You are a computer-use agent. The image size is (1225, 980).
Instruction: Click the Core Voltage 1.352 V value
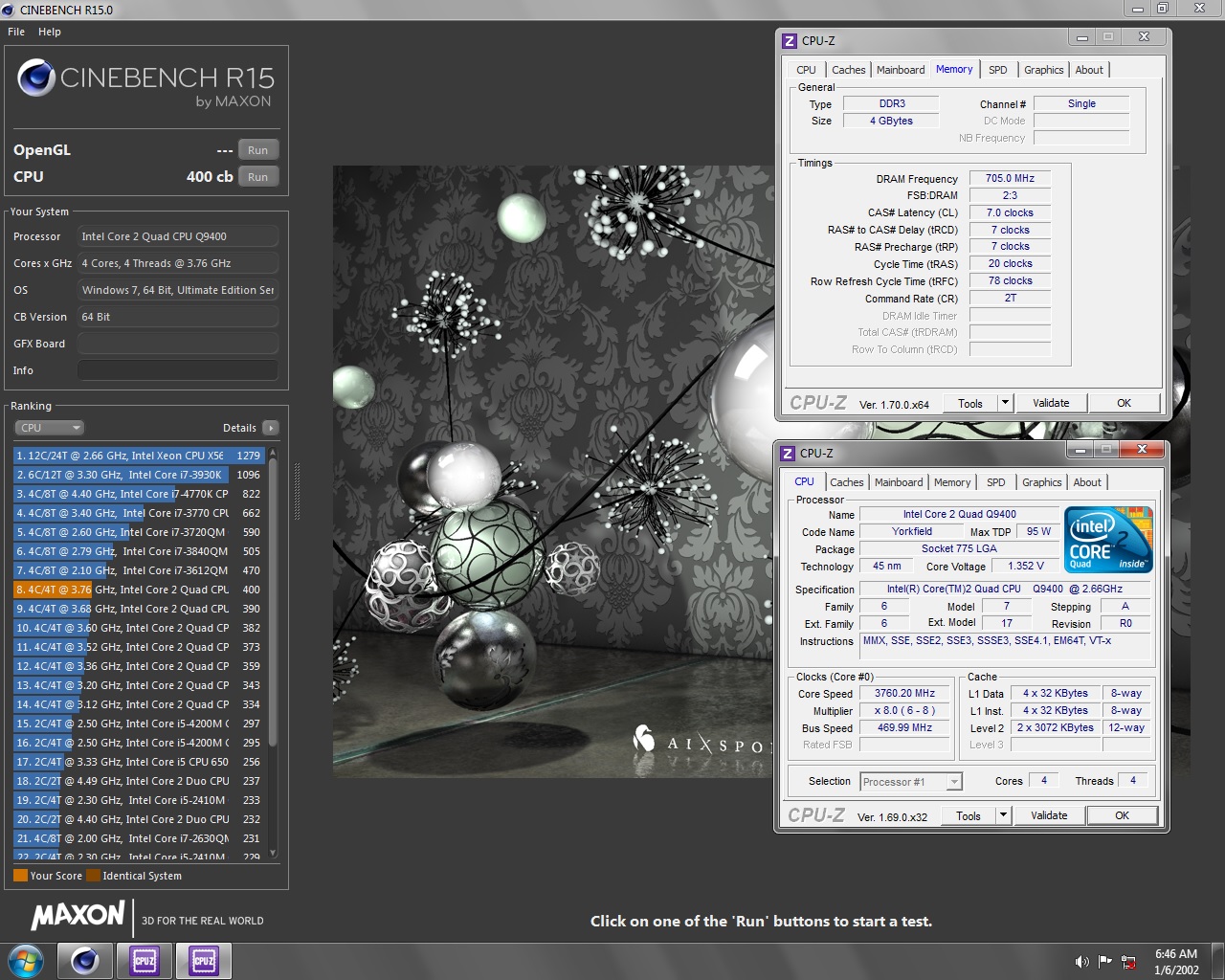point(1026,567)
